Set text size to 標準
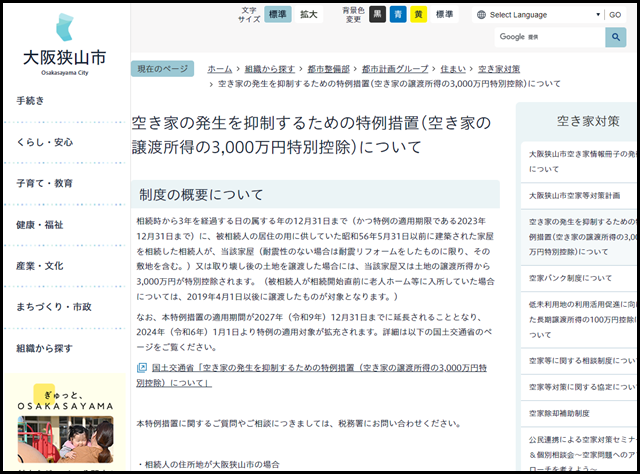This screenshot has width=640, height=474. pyautogui.click(x=278, y=14)
